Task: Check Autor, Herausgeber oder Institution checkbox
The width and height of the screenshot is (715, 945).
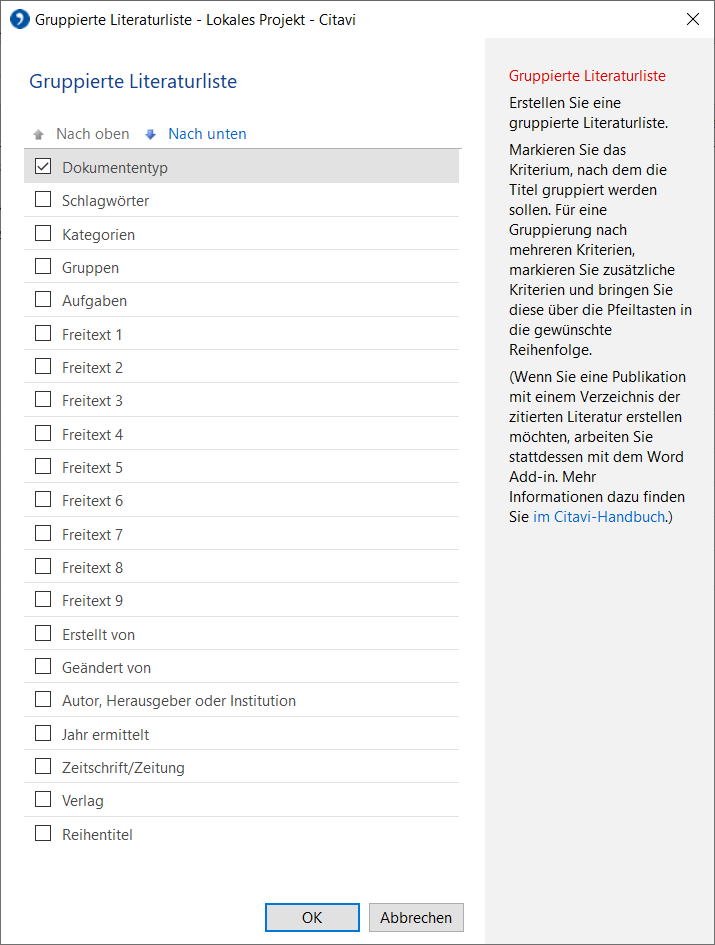Action: tap(43, 700)
